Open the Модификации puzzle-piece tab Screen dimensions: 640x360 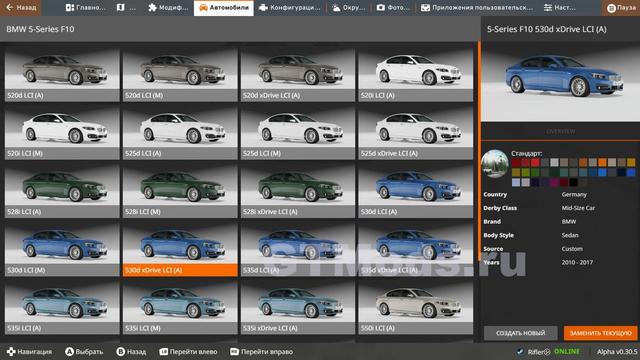click(x=168, y=8)
